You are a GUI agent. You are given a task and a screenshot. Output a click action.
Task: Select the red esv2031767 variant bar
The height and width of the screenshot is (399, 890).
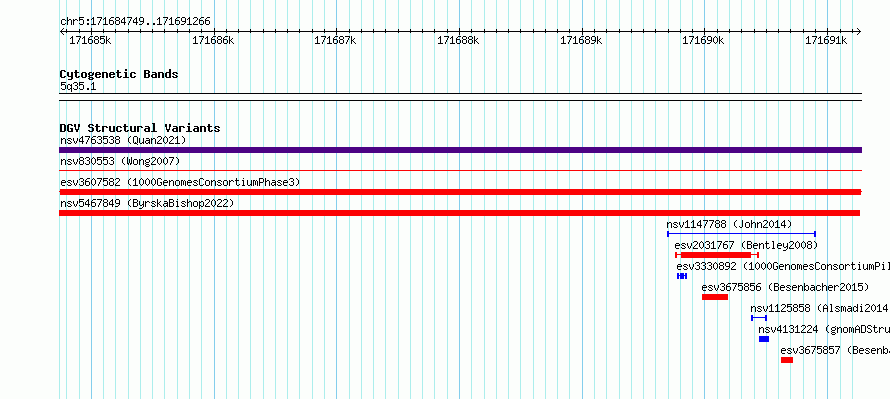[x=717, y=255]
